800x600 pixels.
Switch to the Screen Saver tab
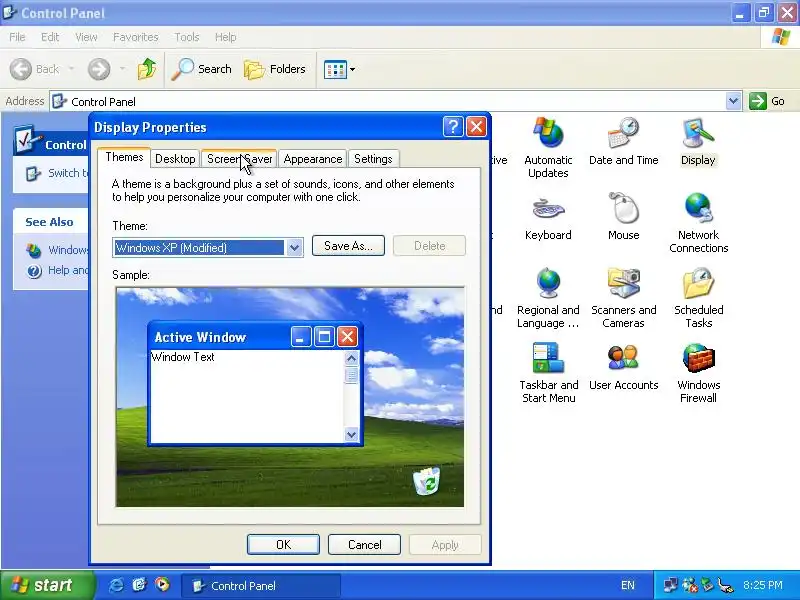(x=239, y=159)
